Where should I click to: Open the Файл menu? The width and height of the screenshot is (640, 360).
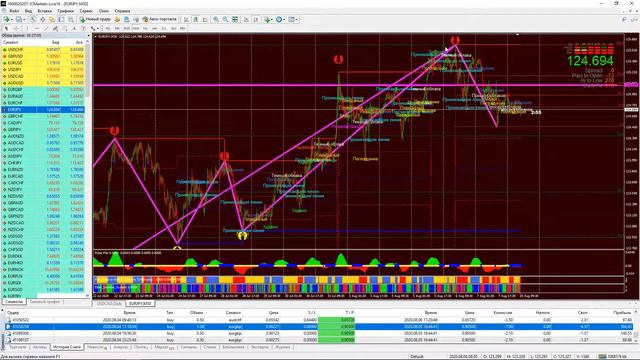coord(14,11)
